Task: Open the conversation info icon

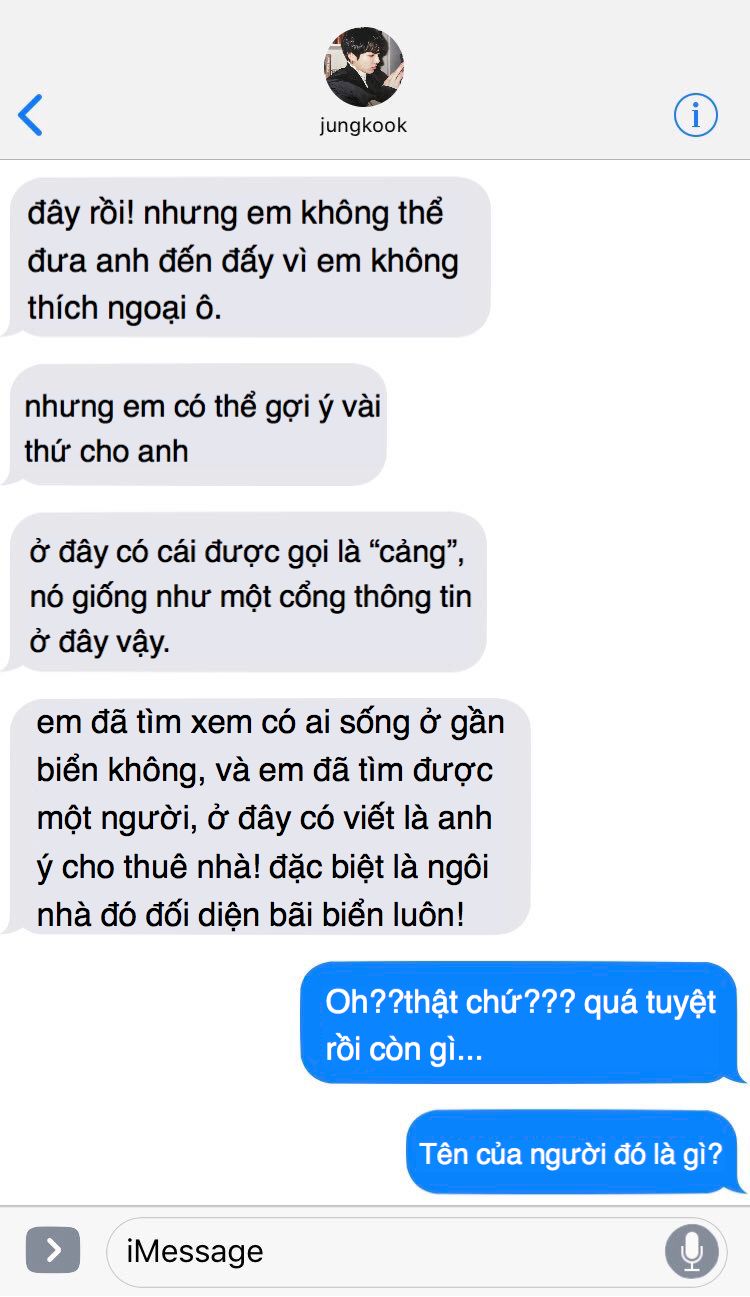Action: click(x=695, y=115)
